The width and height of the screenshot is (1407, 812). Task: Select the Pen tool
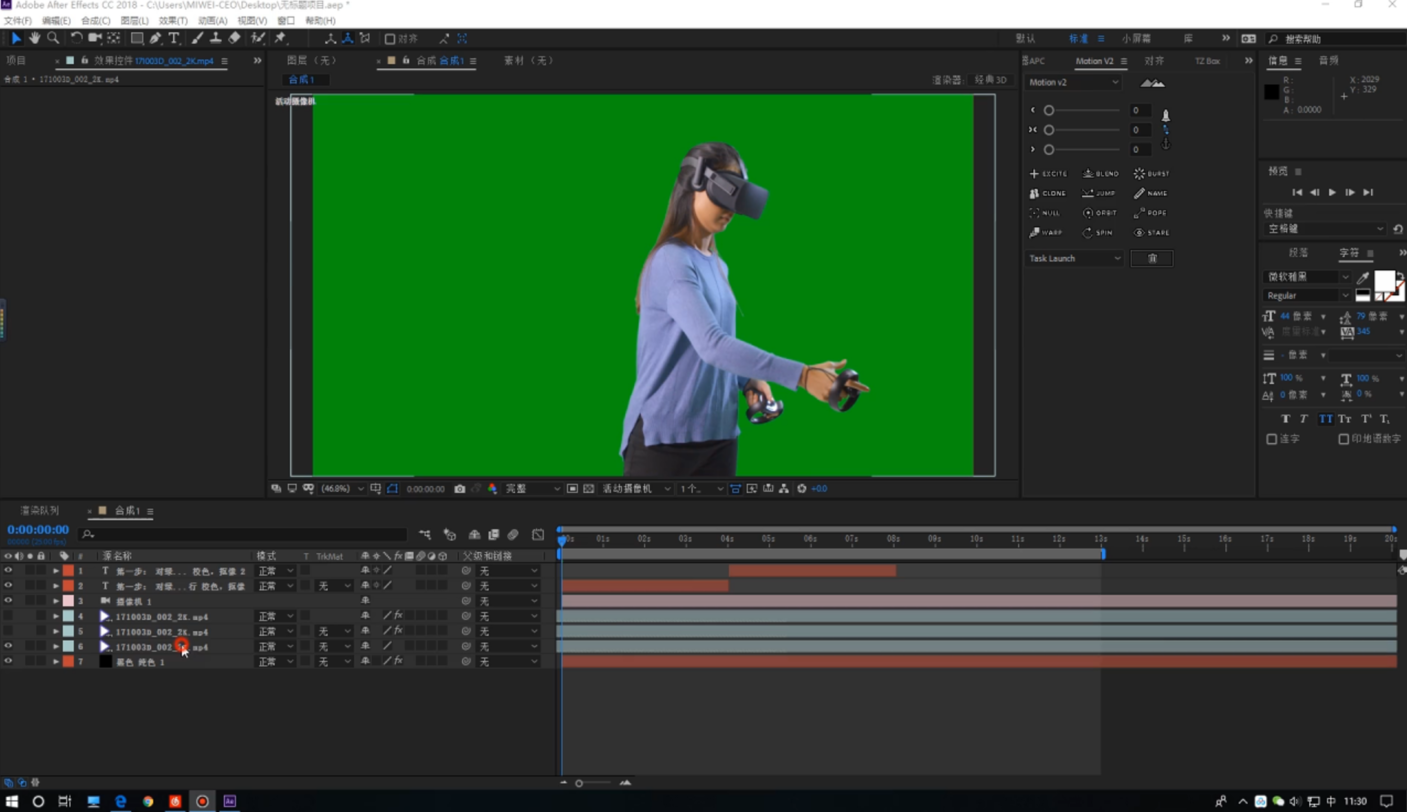point(156,38)
